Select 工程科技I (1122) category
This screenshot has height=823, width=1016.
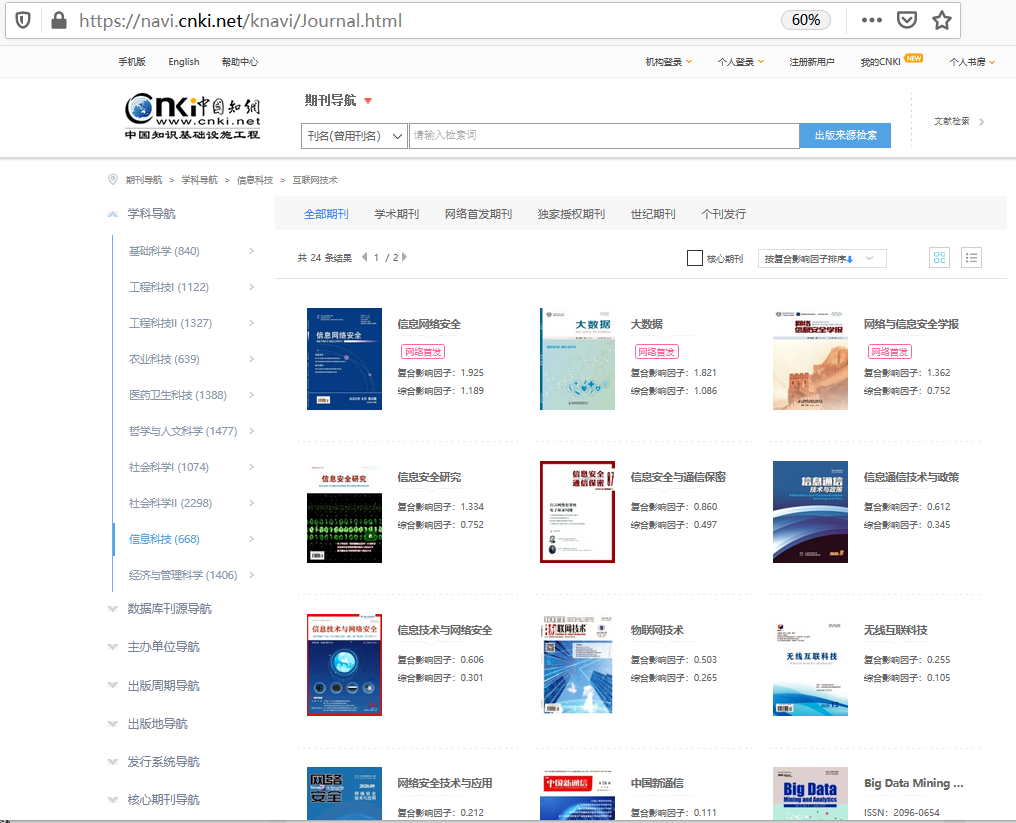click(168, 287)
